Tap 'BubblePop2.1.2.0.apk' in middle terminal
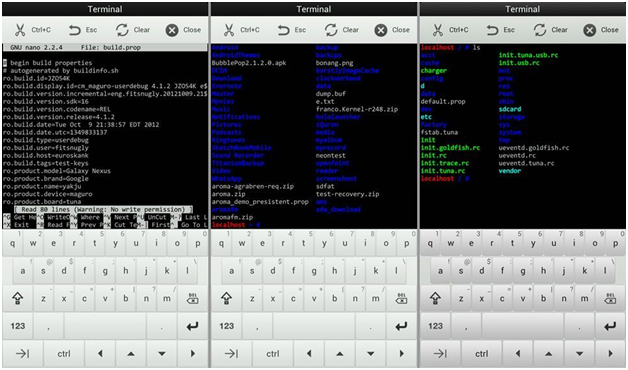This screenshot has height=370, width=628. [249, 63]
